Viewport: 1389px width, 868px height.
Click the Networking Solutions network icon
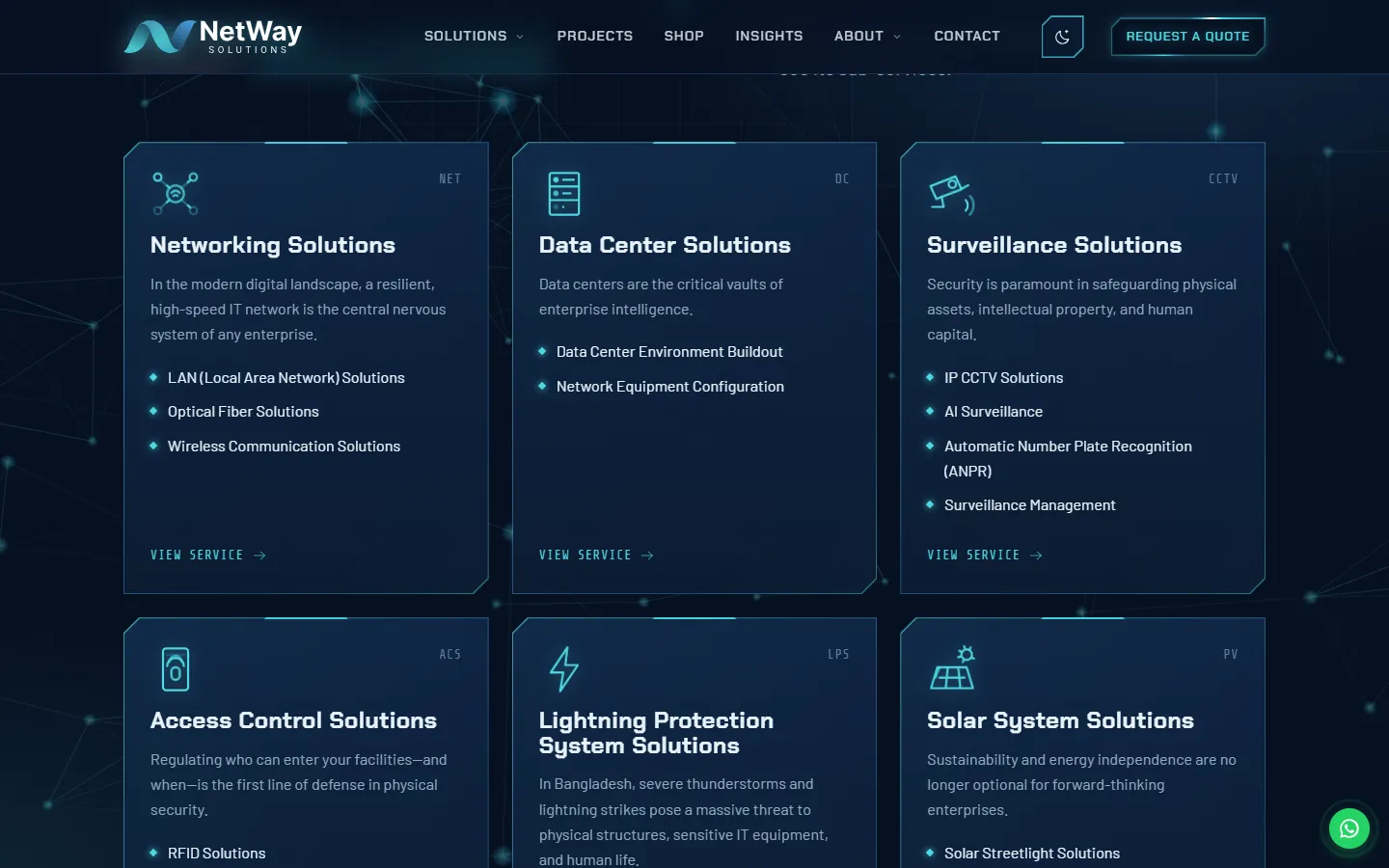coord(176,193)
